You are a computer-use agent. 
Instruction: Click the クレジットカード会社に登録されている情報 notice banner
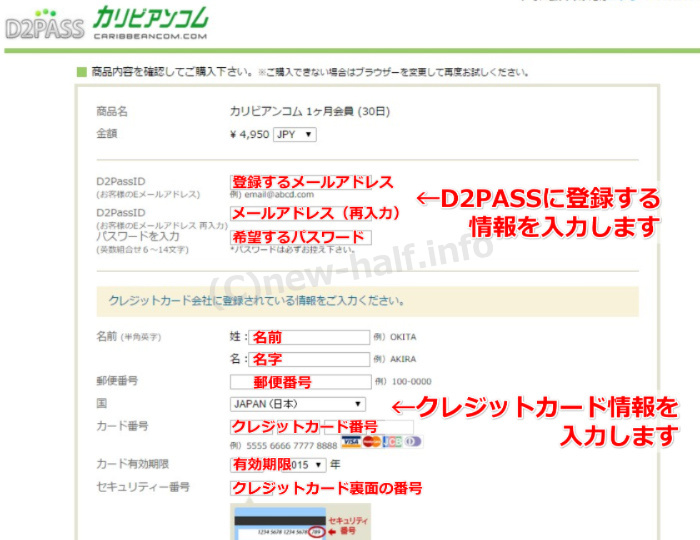click(x=367, y=301)
